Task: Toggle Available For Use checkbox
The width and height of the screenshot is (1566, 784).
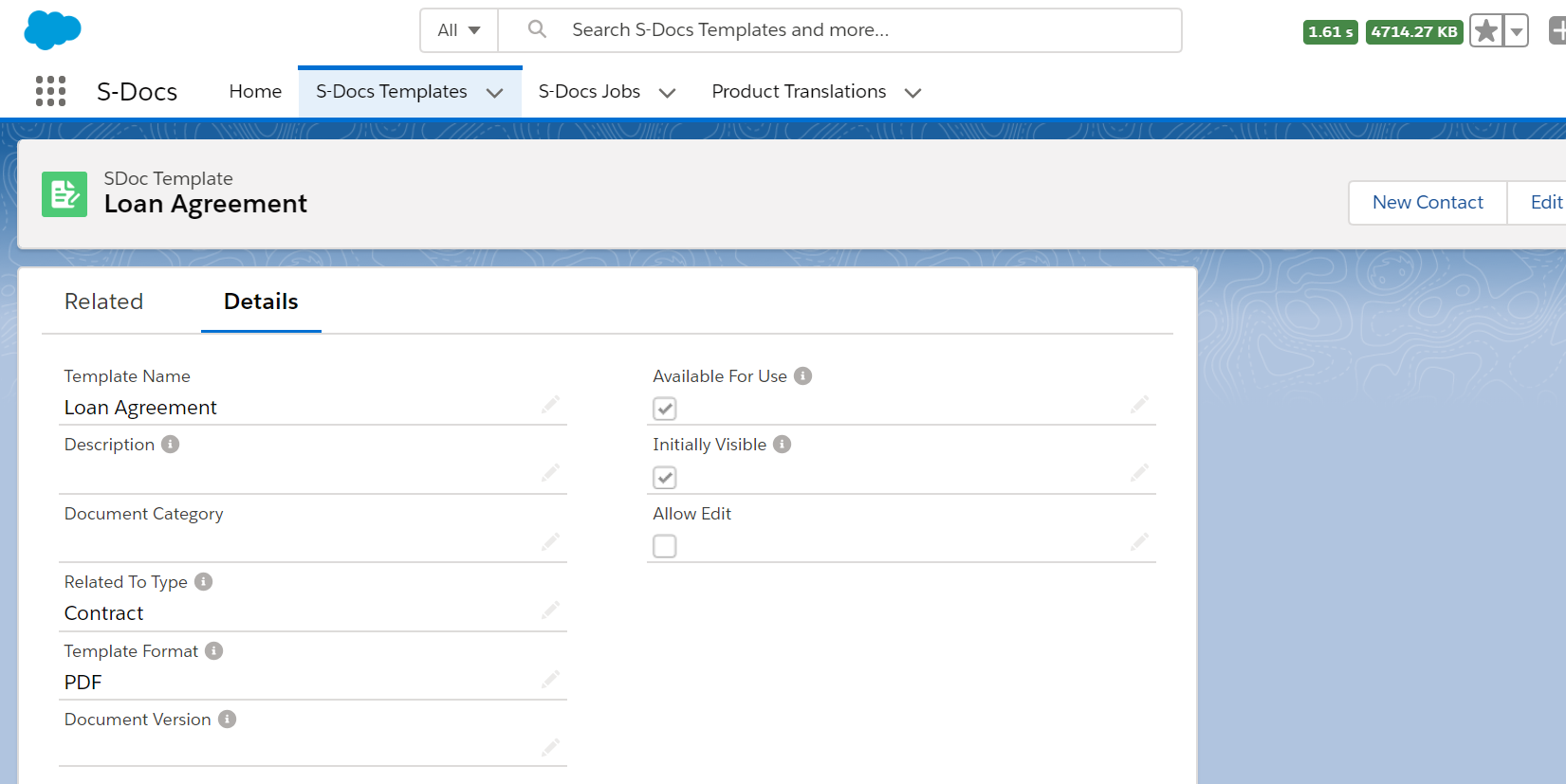Action: pyautogui.click(x=665, y=409)
